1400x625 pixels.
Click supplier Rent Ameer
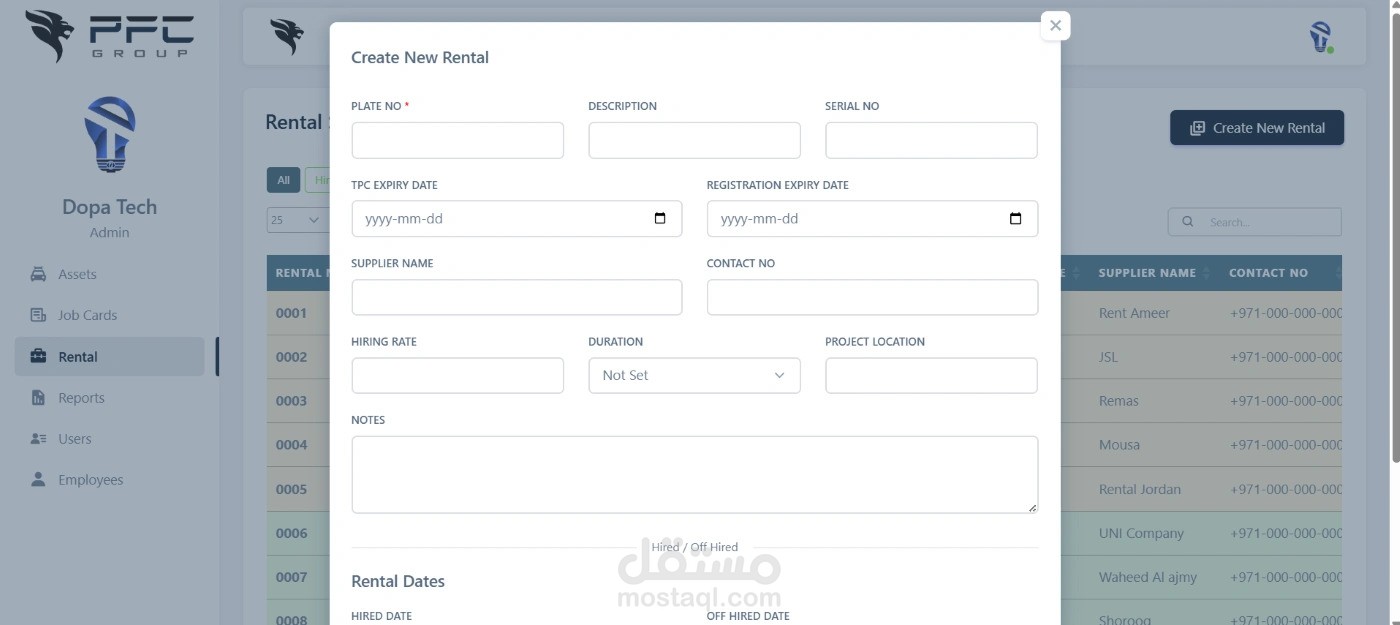(1134, 313)
